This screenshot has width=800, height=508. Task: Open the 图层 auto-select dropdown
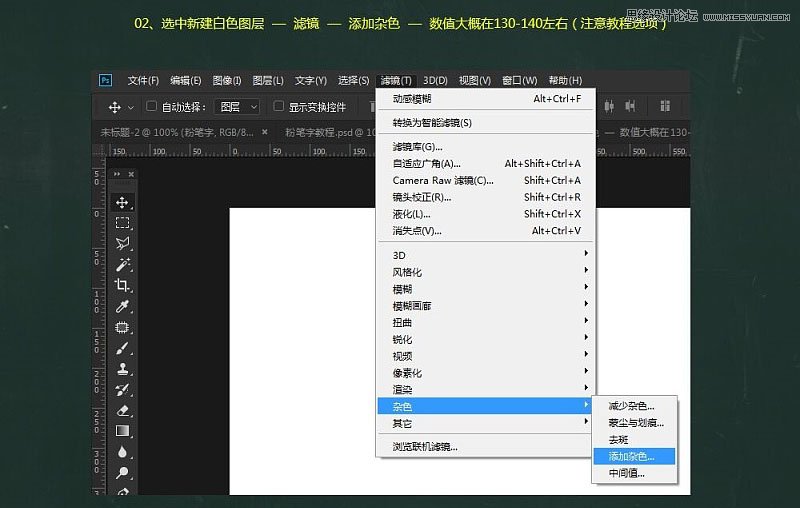tap(238, 107)
